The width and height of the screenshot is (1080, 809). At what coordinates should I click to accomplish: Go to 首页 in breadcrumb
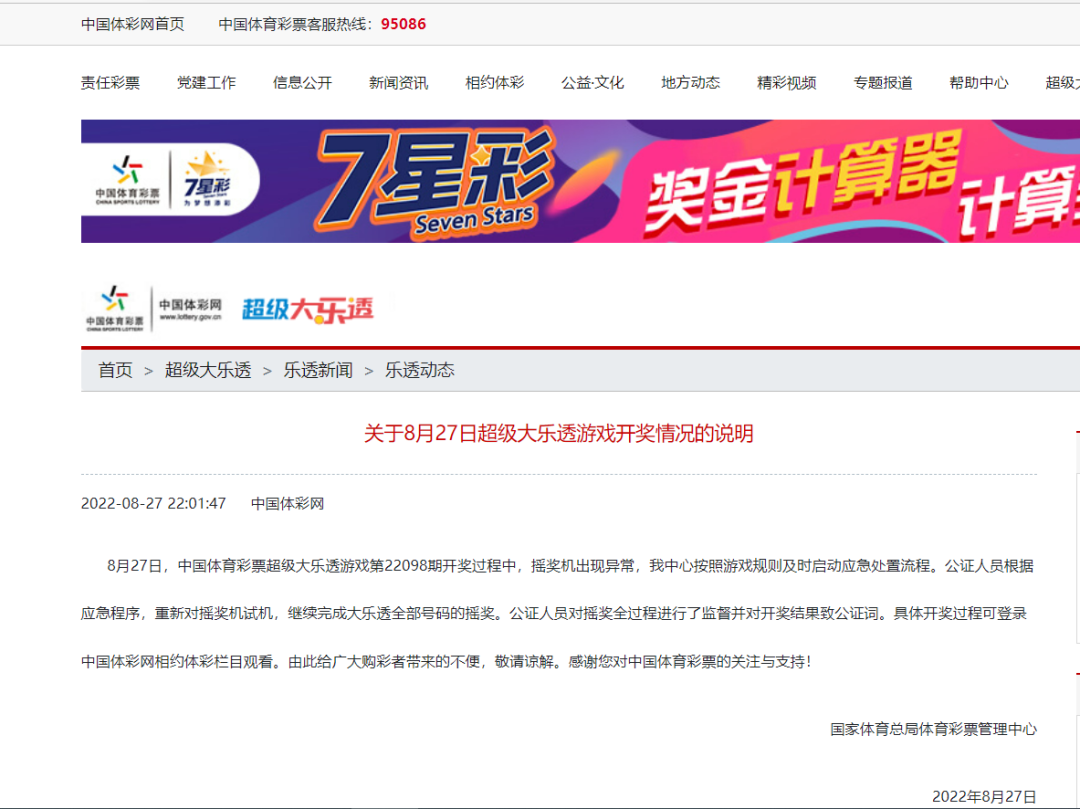115,370
